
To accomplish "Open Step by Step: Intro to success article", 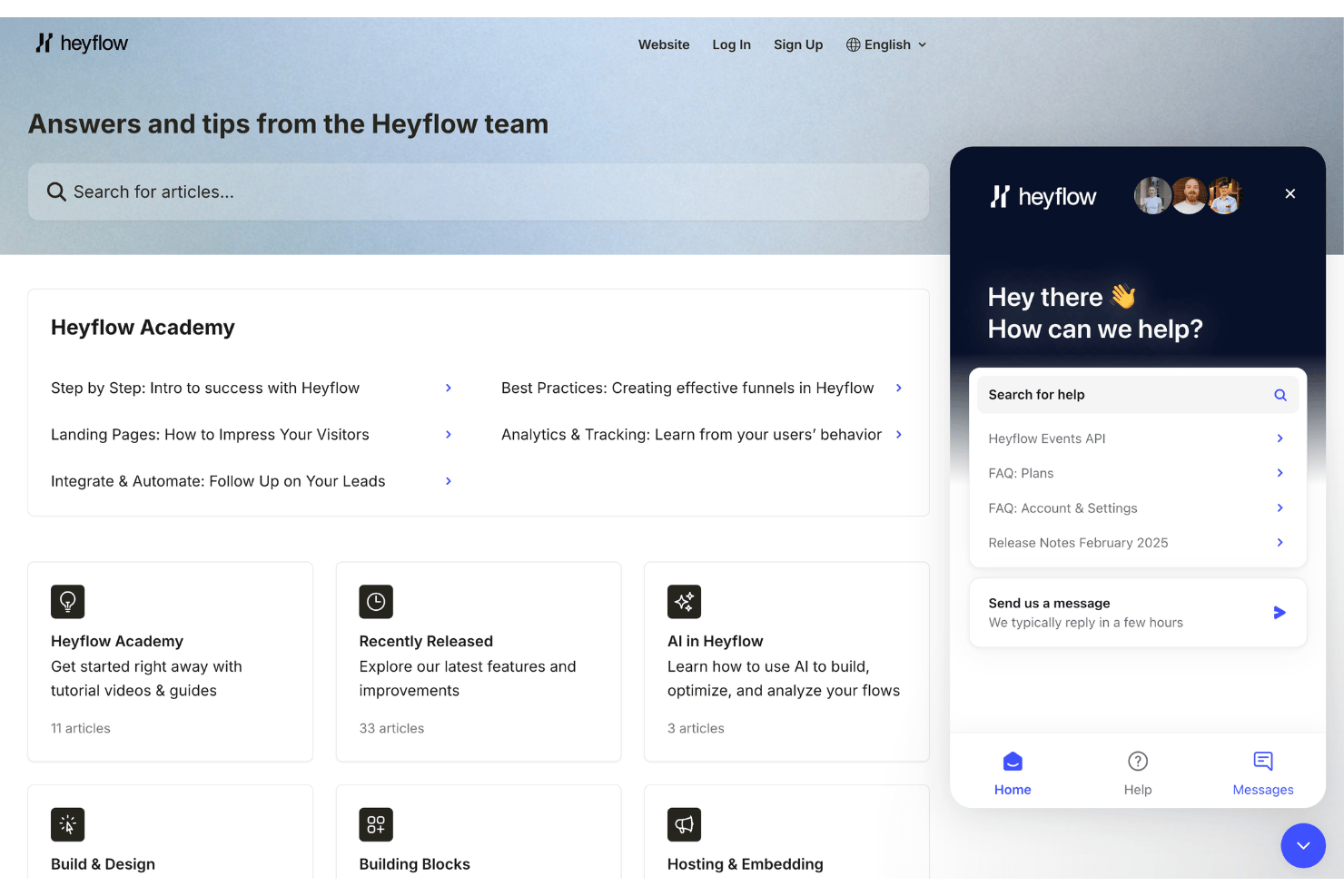I will click(205, 388).
